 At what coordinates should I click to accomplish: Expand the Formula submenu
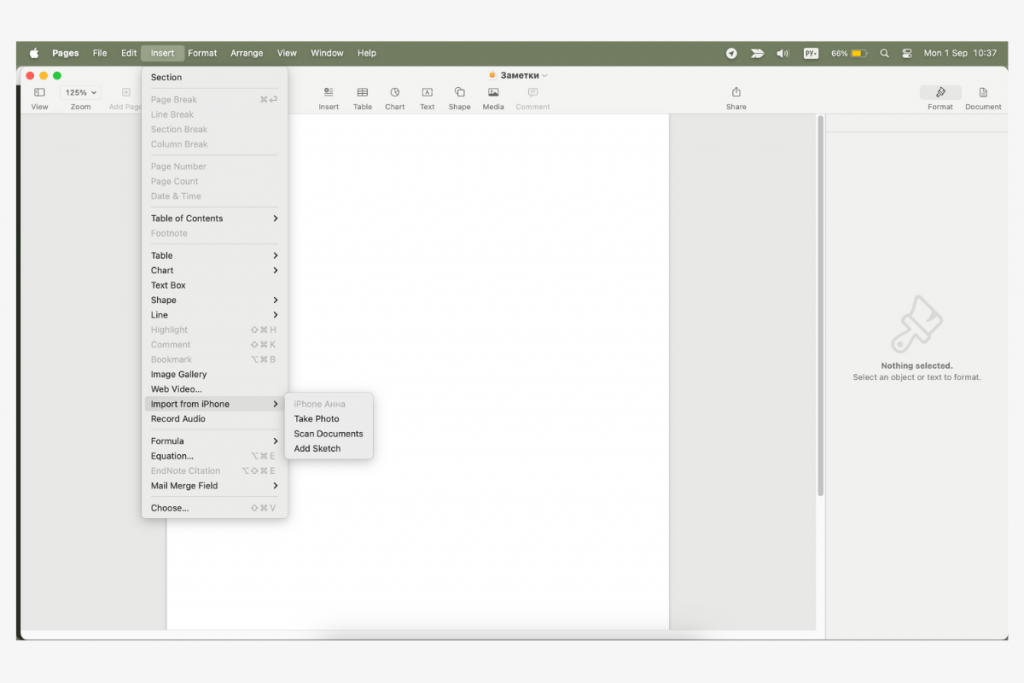coord(214,441)
